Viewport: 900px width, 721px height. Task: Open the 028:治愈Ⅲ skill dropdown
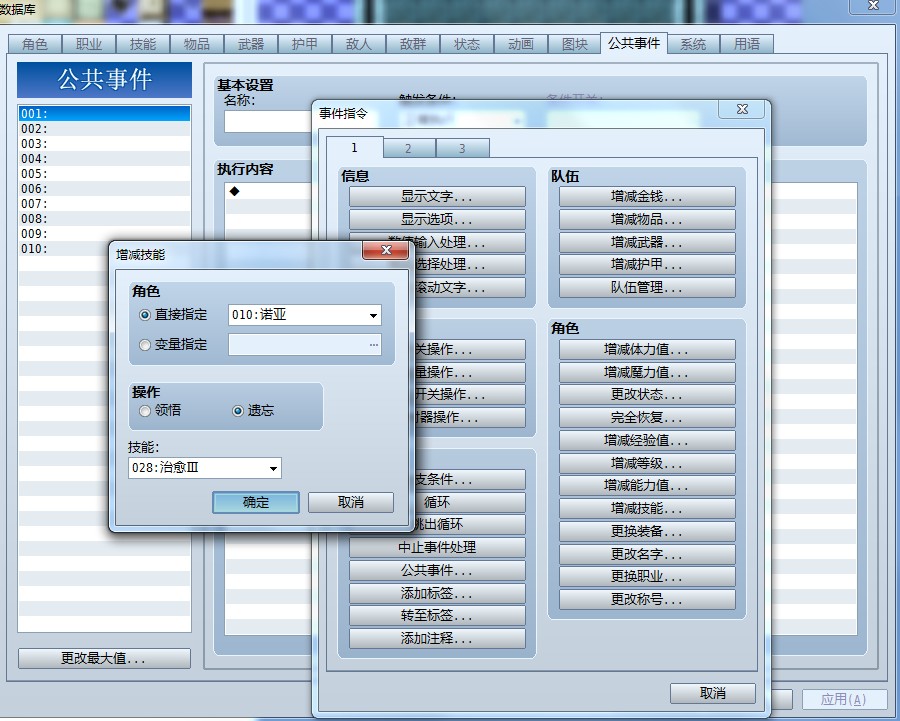(x=205, y=468)
